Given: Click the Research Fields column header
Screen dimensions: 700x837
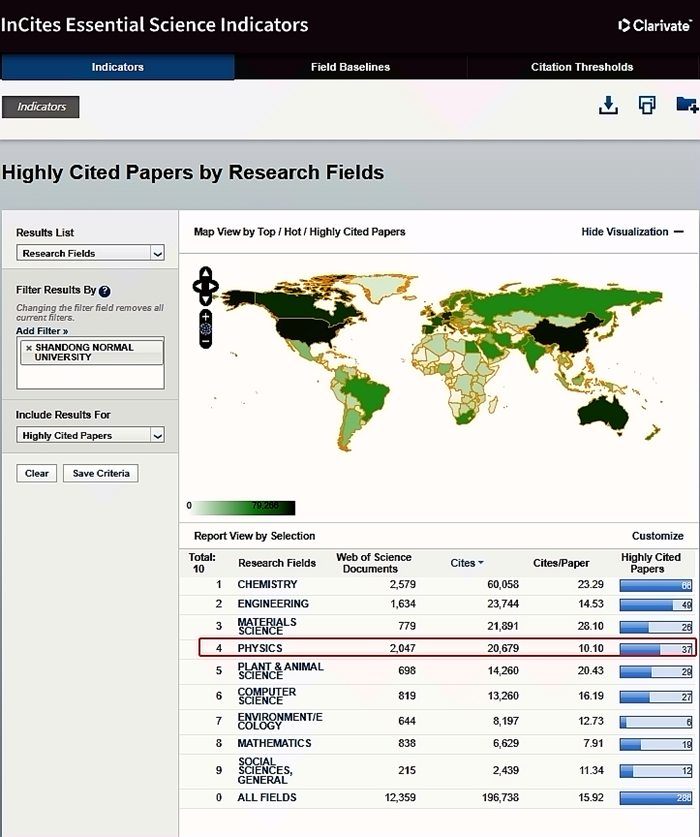Looking at the screenshot, I should (x=277, y=563).
